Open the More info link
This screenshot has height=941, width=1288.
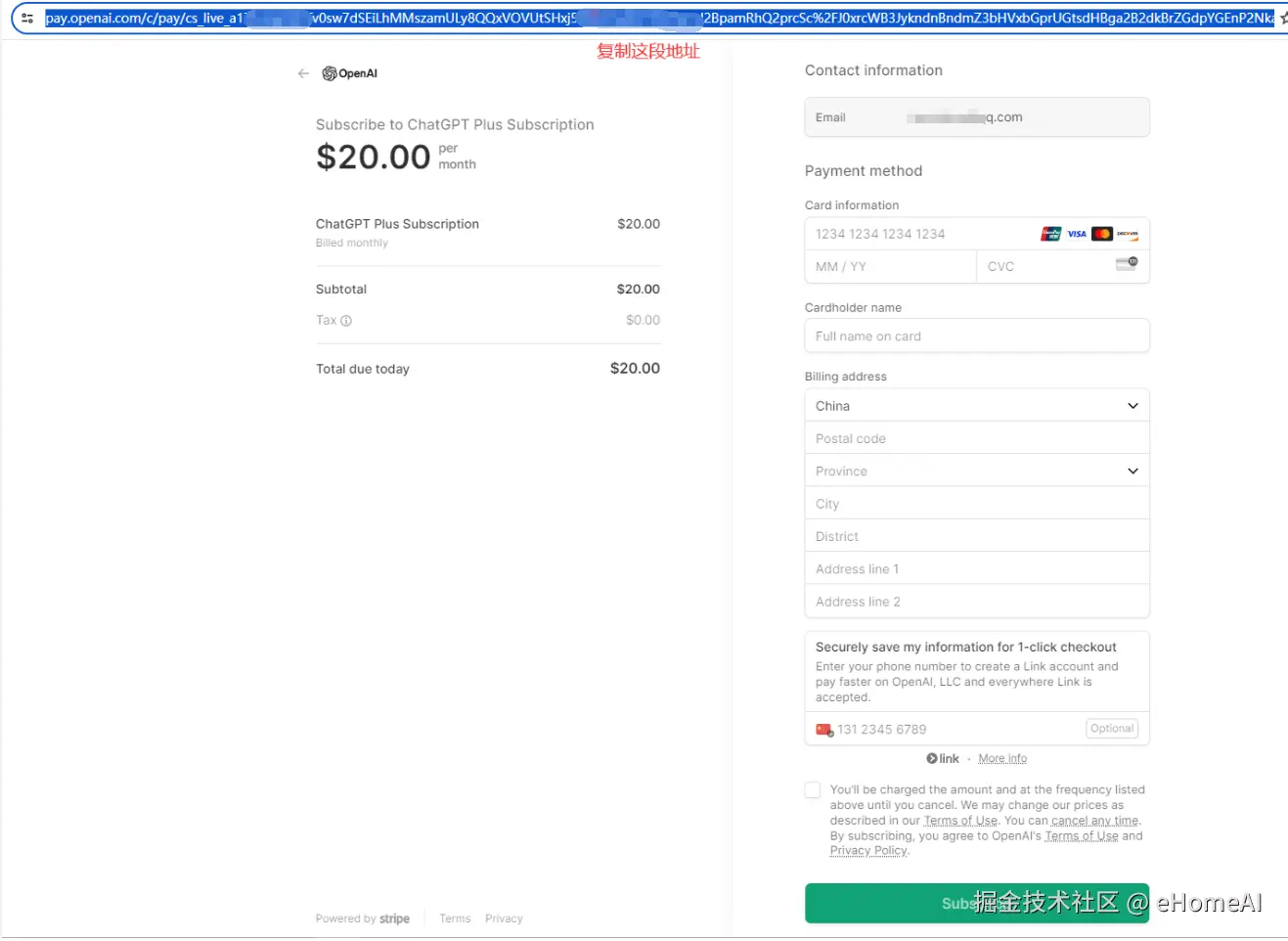coord(1002,759)
